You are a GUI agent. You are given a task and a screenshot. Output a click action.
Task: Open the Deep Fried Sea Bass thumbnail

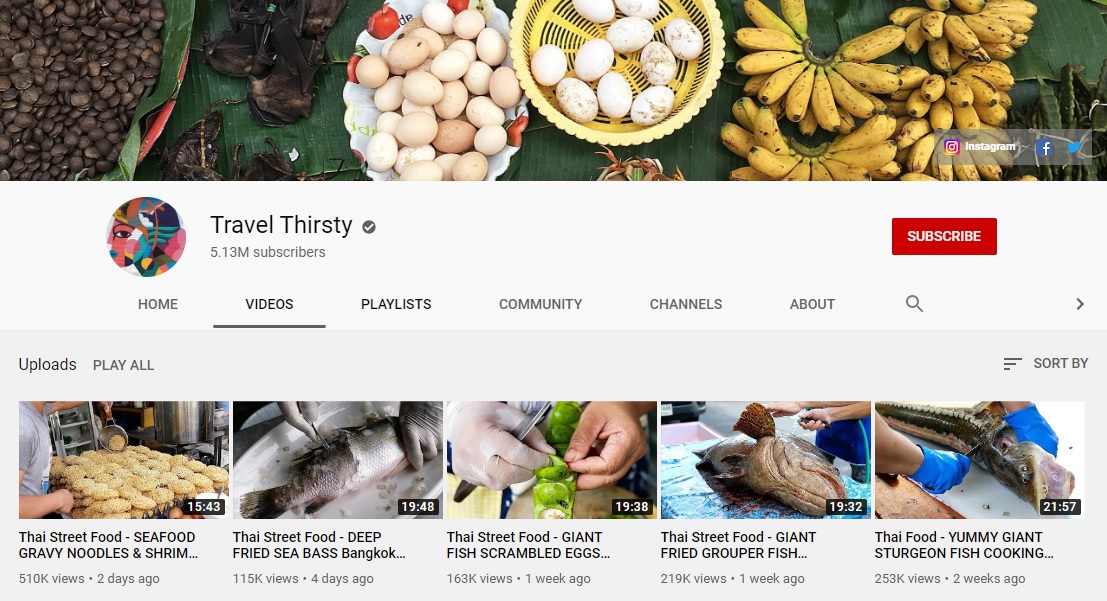pos(337,460)
